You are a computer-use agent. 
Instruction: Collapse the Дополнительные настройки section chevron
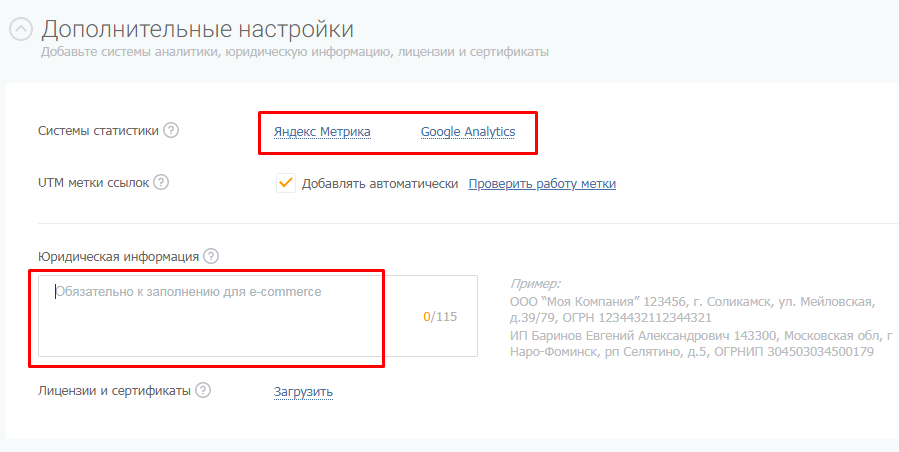coord(21,29)
